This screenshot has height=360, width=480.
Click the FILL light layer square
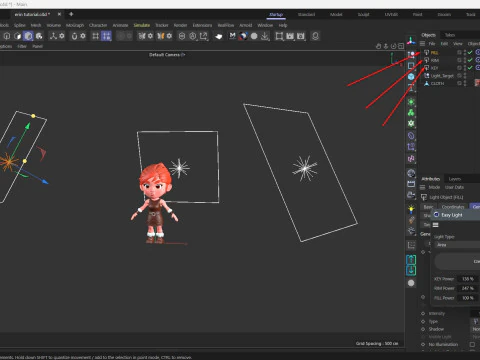pos(459,53)
